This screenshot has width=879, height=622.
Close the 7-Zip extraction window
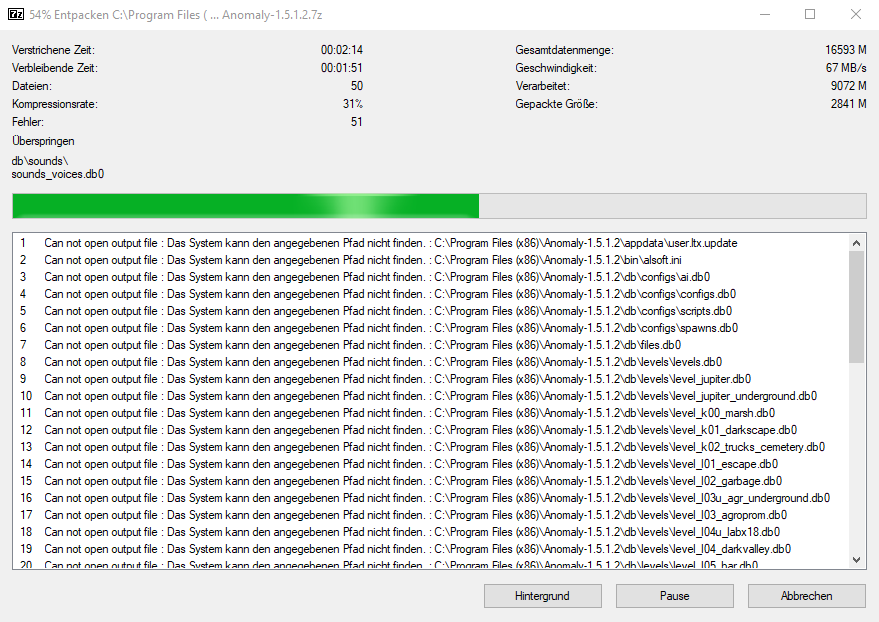tap(855, 15)
